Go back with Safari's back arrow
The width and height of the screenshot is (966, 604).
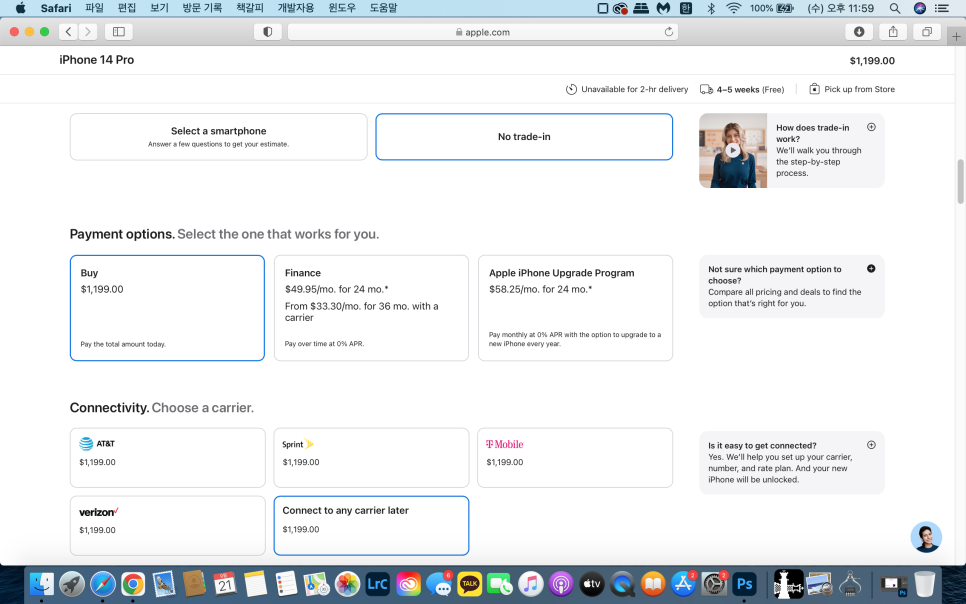(x=68, y=31)
